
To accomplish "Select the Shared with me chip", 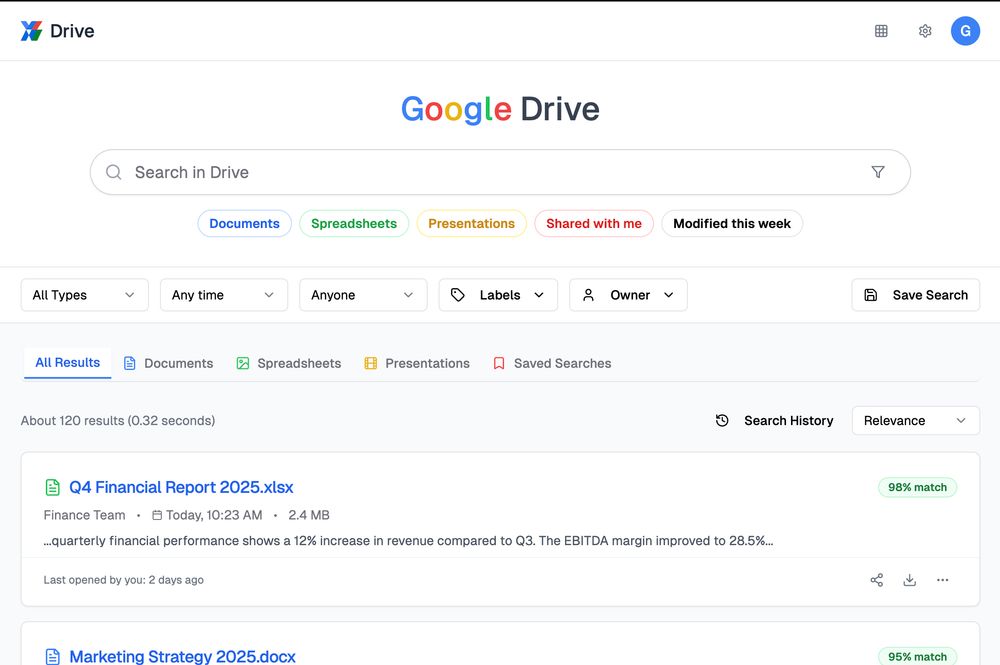I will (x=594, y=223).
